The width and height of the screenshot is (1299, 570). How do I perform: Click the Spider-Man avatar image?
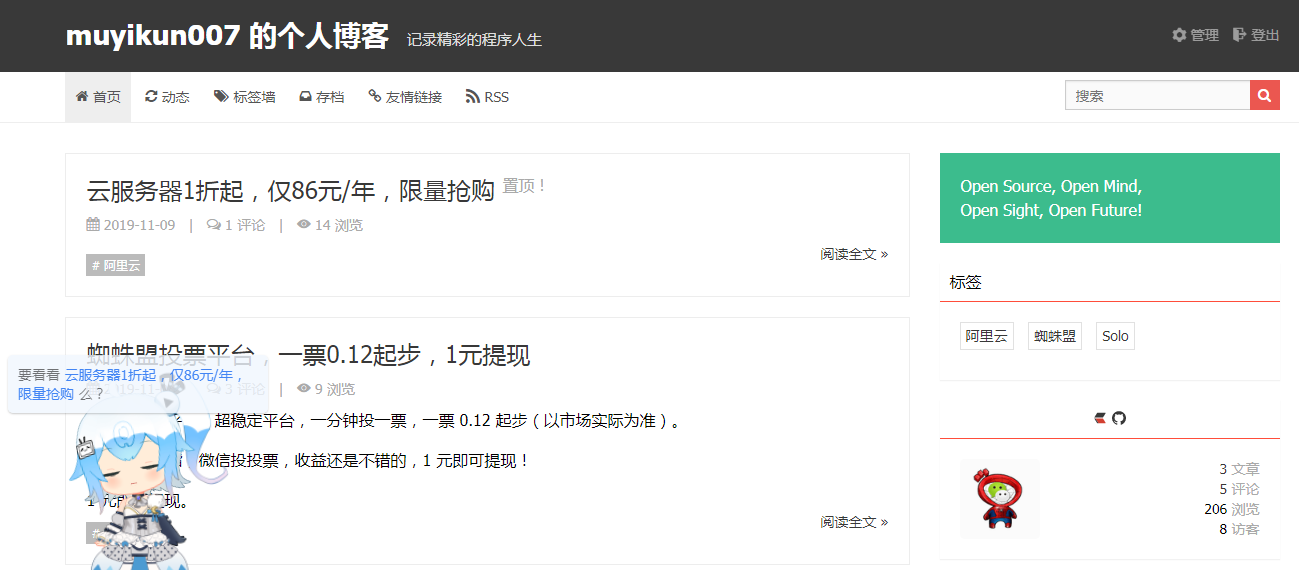[1000, 499]
